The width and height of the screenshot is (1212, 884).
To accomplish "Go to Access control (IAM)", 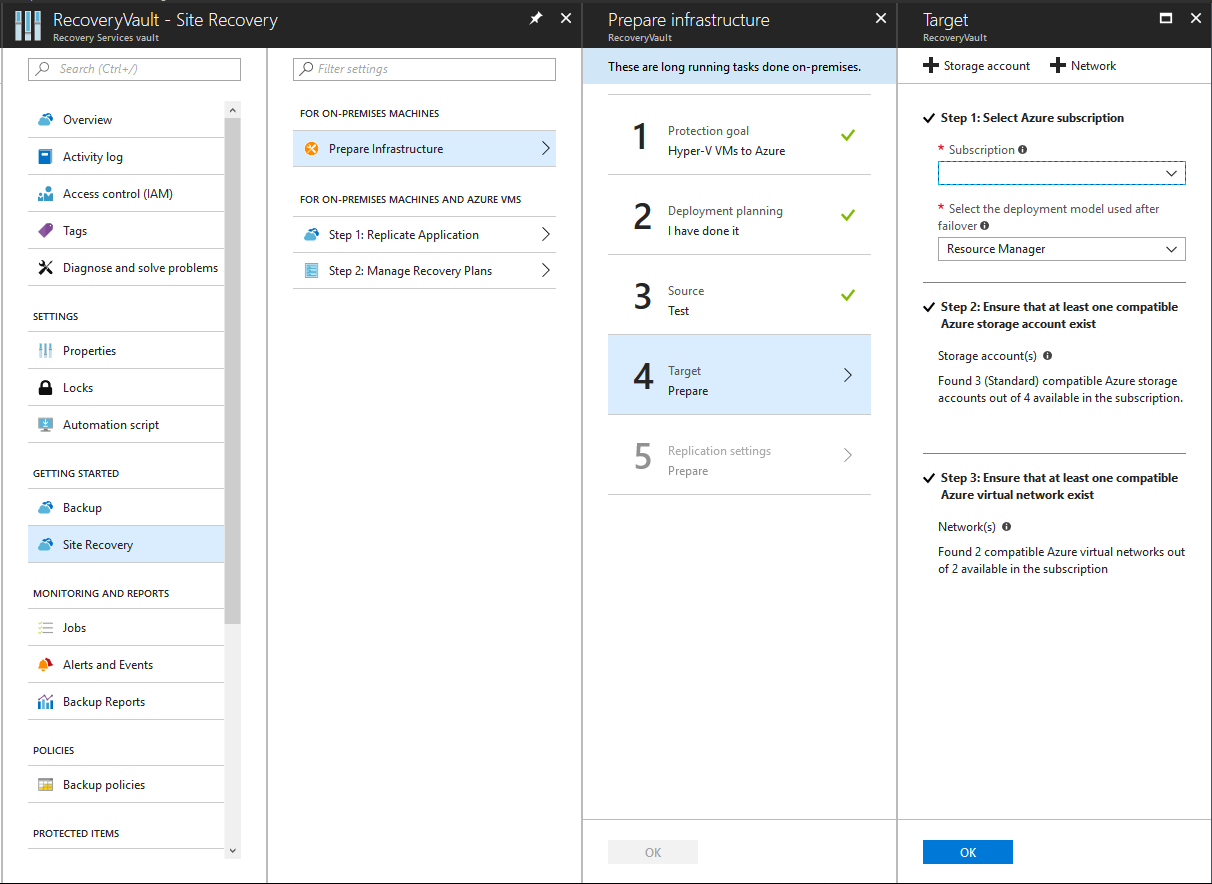I will [x=126, y=194].
